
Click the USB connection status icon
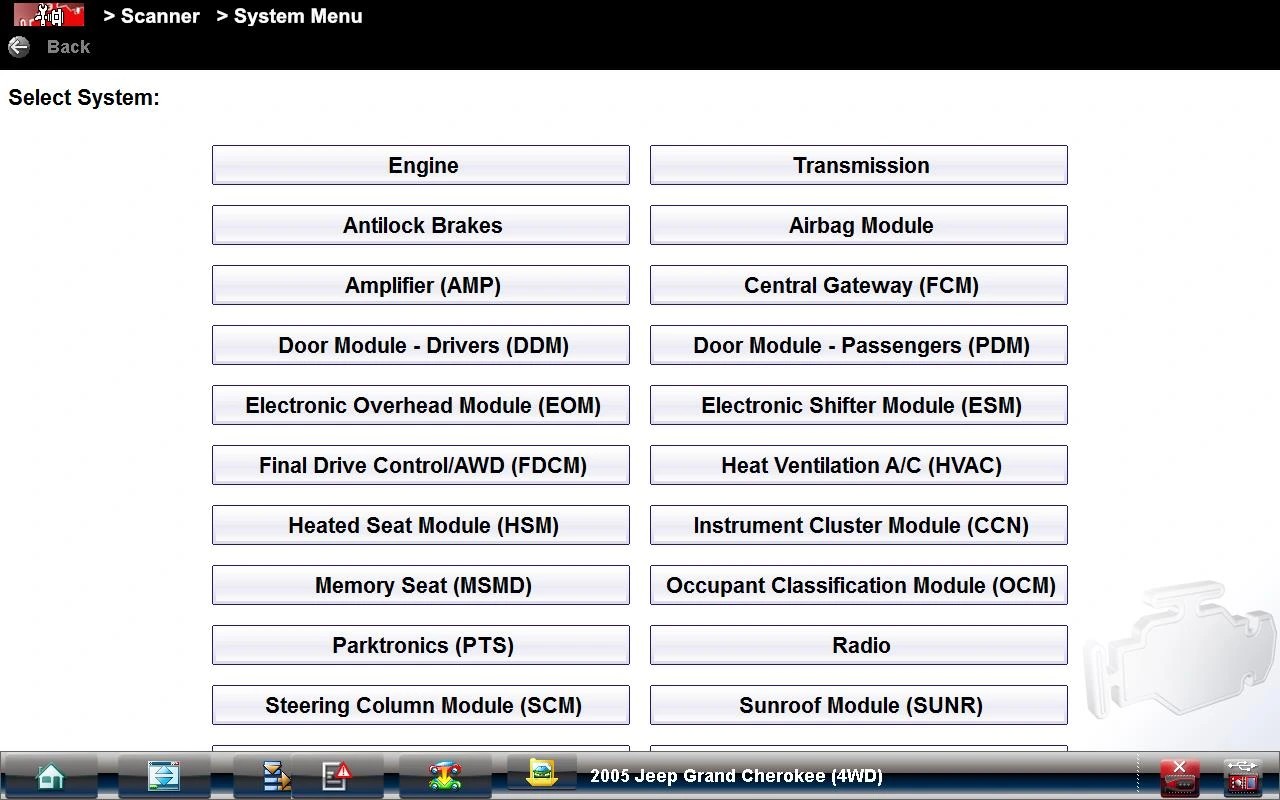click(1243, 776)
